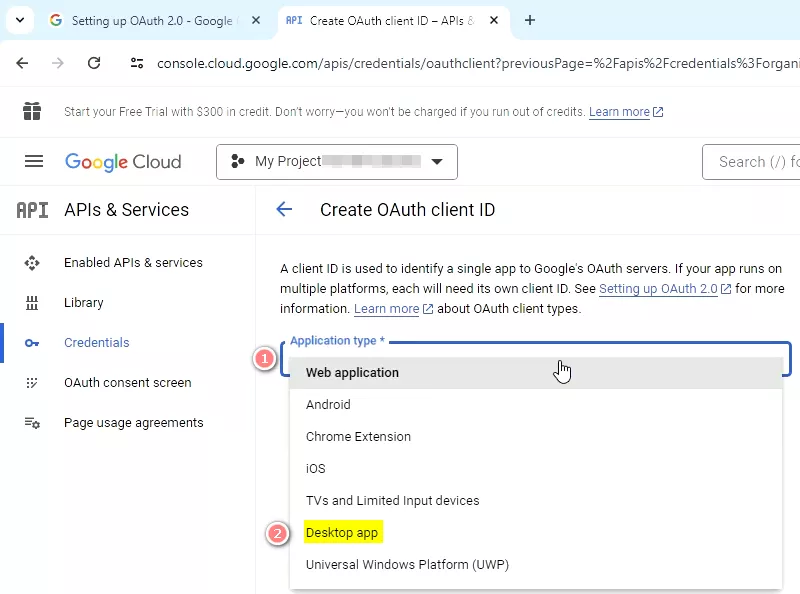
Task: Switch to Setting up OAuth 2.0 tab
Action: tap(152, 20)
